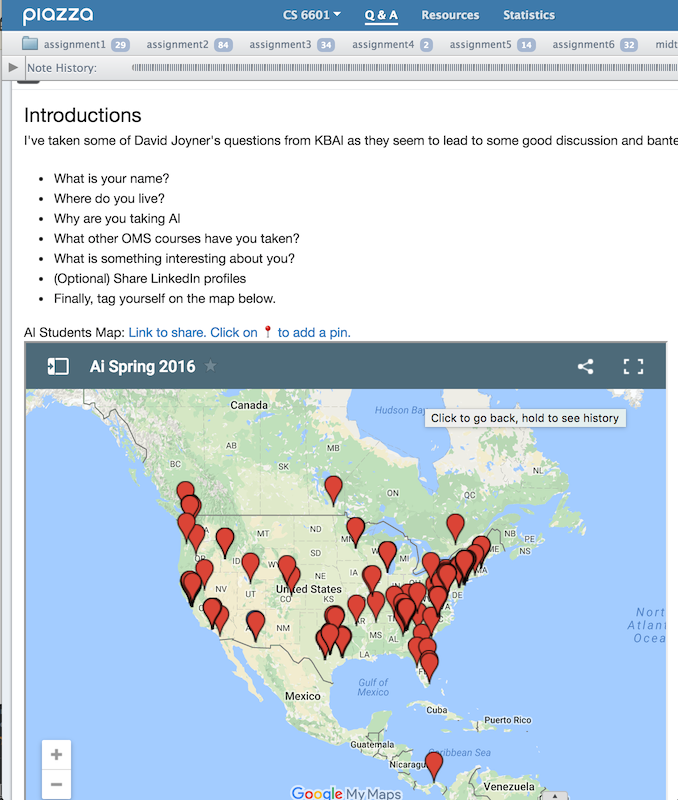Image resolution: width=678 pixels, height=800 pixels.
Task: Click the map pin in Manitoba, Canada
Action: pyautogui.click(x=333, y=489)
